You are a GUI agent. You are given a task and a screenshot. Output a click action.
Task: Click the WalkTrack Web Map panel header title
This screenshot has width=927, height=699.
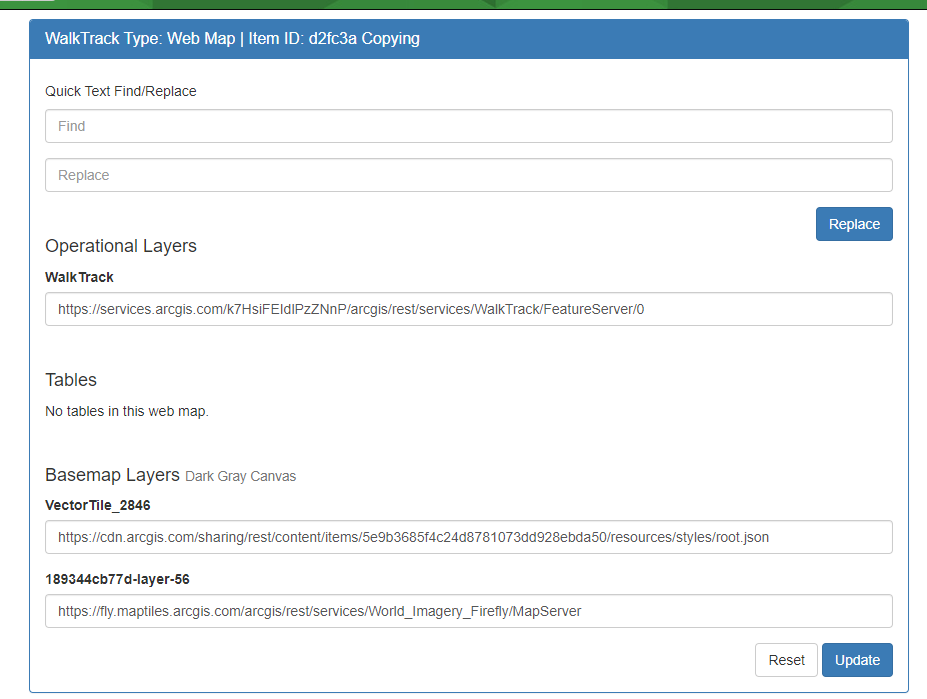point(232,39)
